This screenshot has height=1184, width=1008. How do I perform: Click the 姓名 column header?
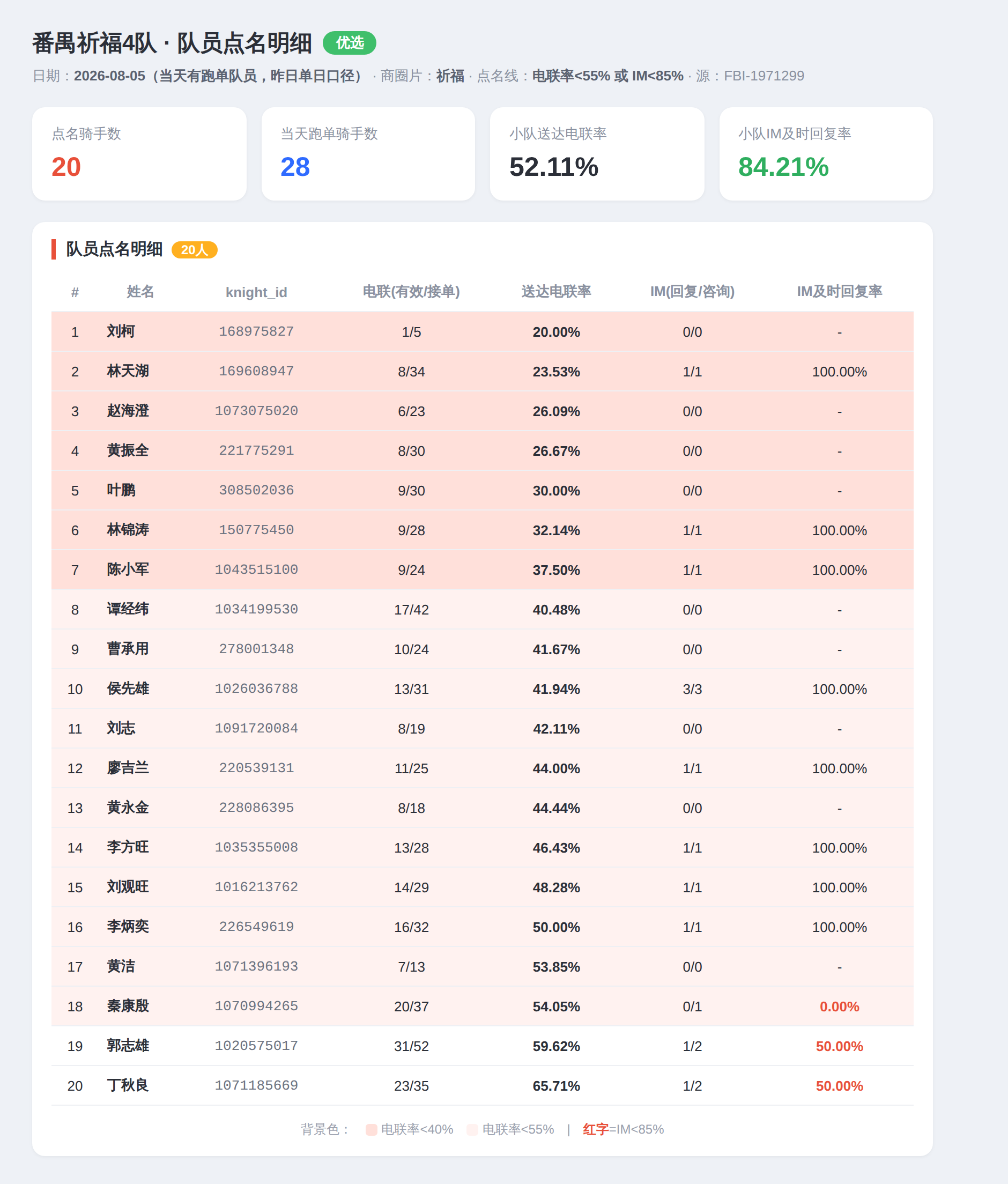pos(140,292)
